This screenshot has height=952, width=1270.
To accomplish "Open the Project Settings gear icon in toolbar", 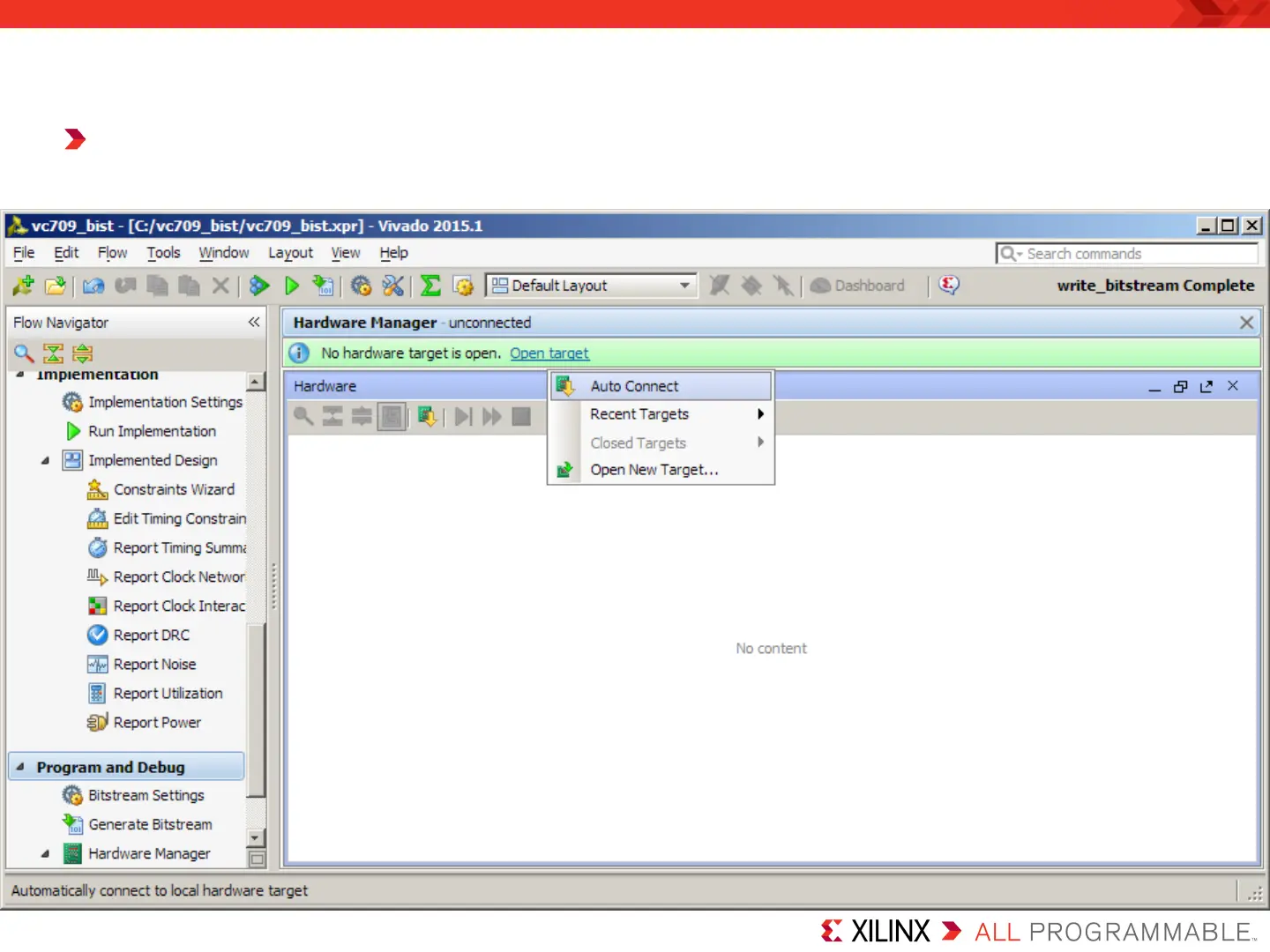I will (x=361, y=286).
